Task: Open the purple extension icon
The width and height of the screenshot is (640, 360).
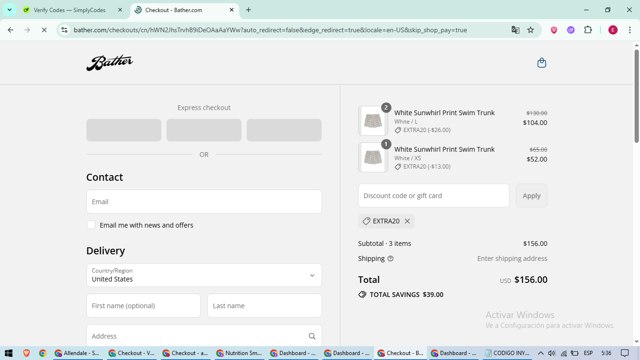Action: 571,30
